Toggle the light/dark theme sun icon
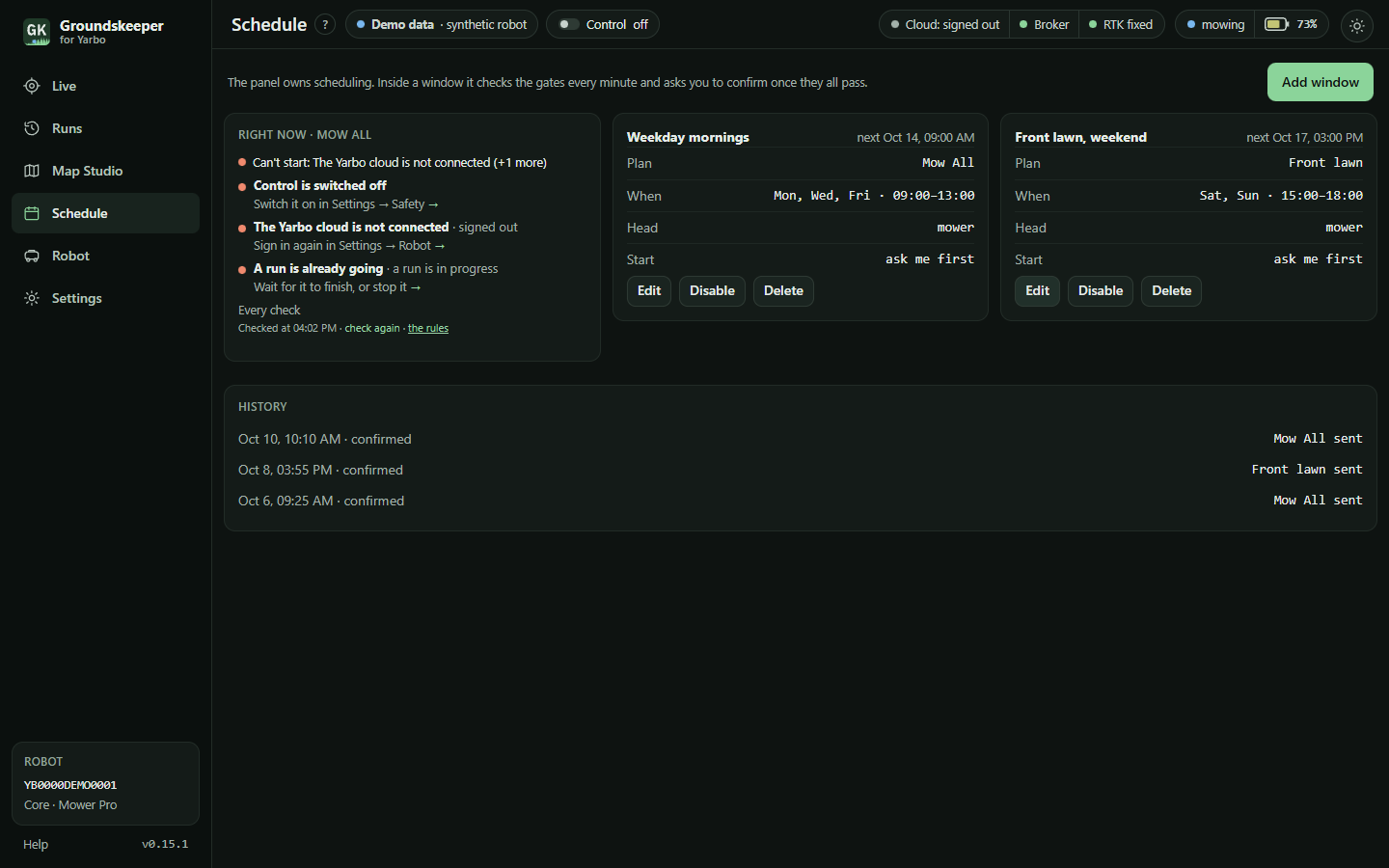 click(1357, 26)
